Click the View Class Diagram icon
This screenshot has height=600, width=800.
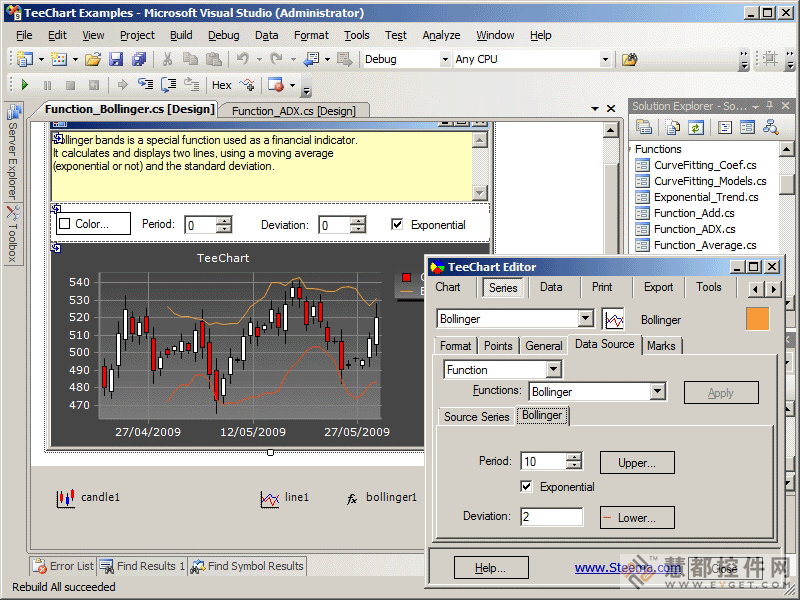point(770,127)
